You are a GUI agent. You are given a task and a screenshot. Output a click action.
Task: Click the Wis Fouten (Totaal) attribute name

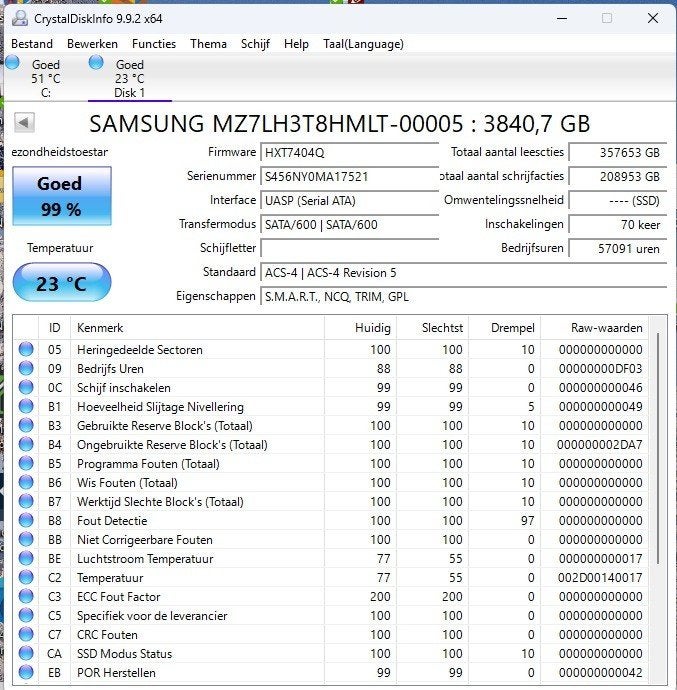pyautogui.click(x=127, y=483)
